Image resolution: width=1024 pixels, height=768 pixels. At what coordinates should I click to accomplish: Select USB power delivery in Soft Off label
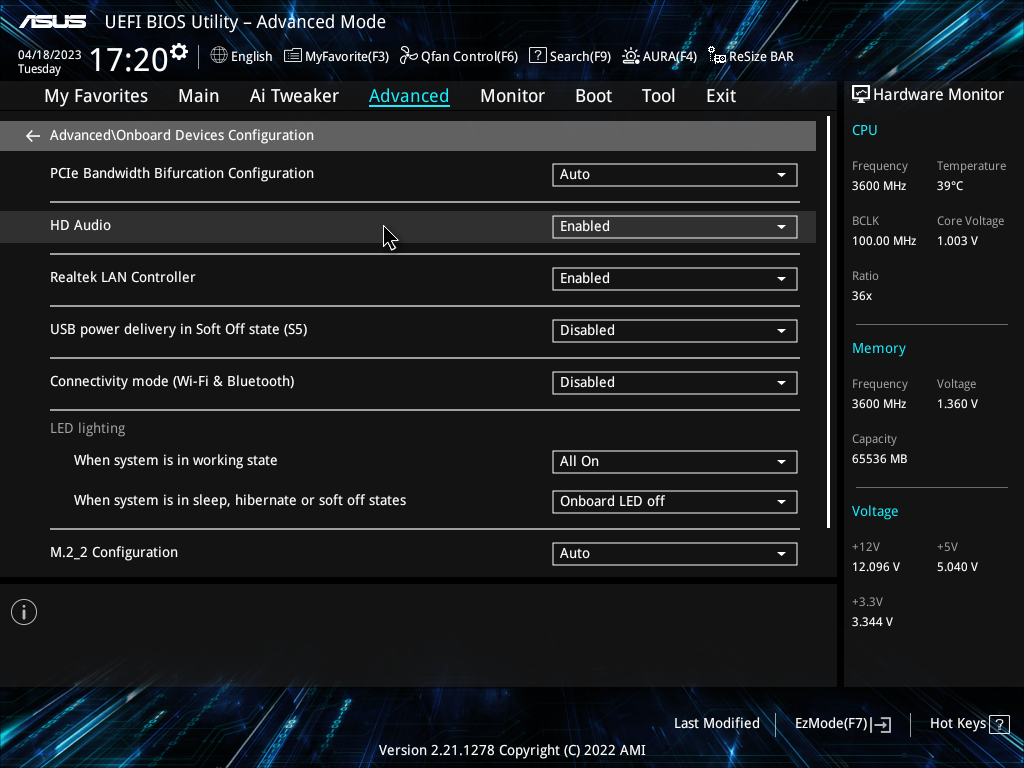pos(178,329)
